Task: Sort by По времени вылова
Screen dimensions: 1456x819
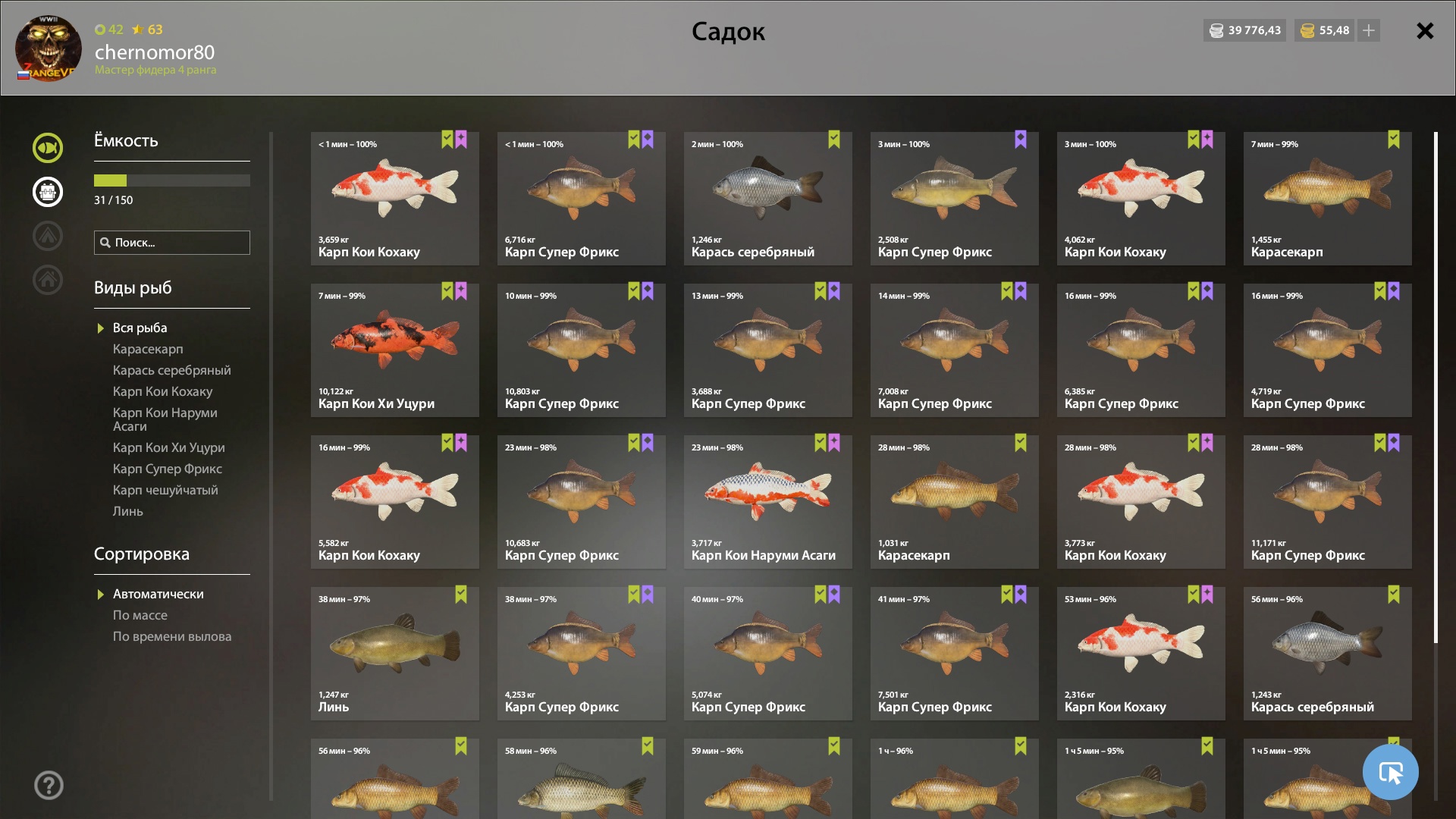Action: (172, 636)
